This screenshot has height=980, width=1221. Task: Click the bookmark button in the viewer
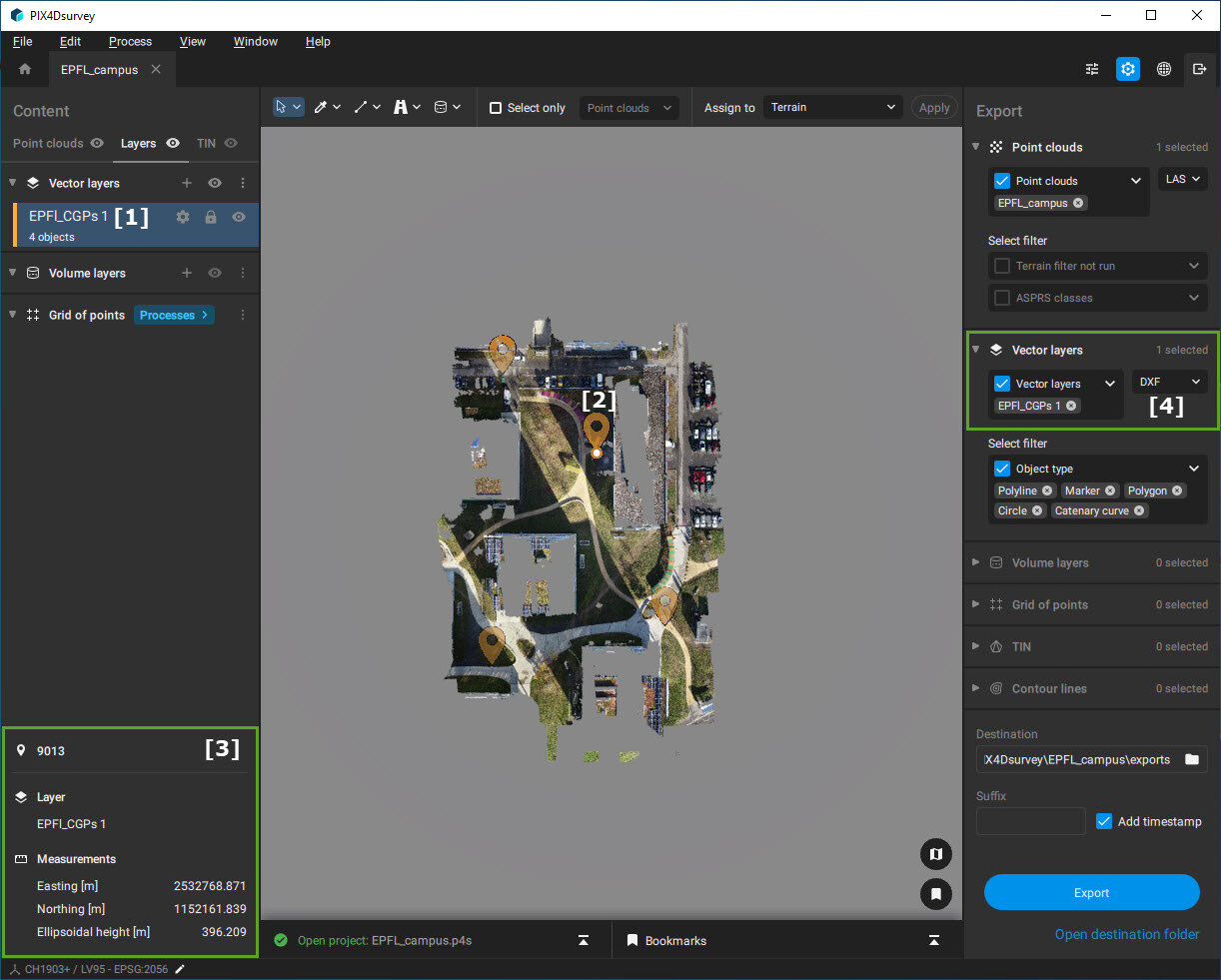(x=935, y=894)
